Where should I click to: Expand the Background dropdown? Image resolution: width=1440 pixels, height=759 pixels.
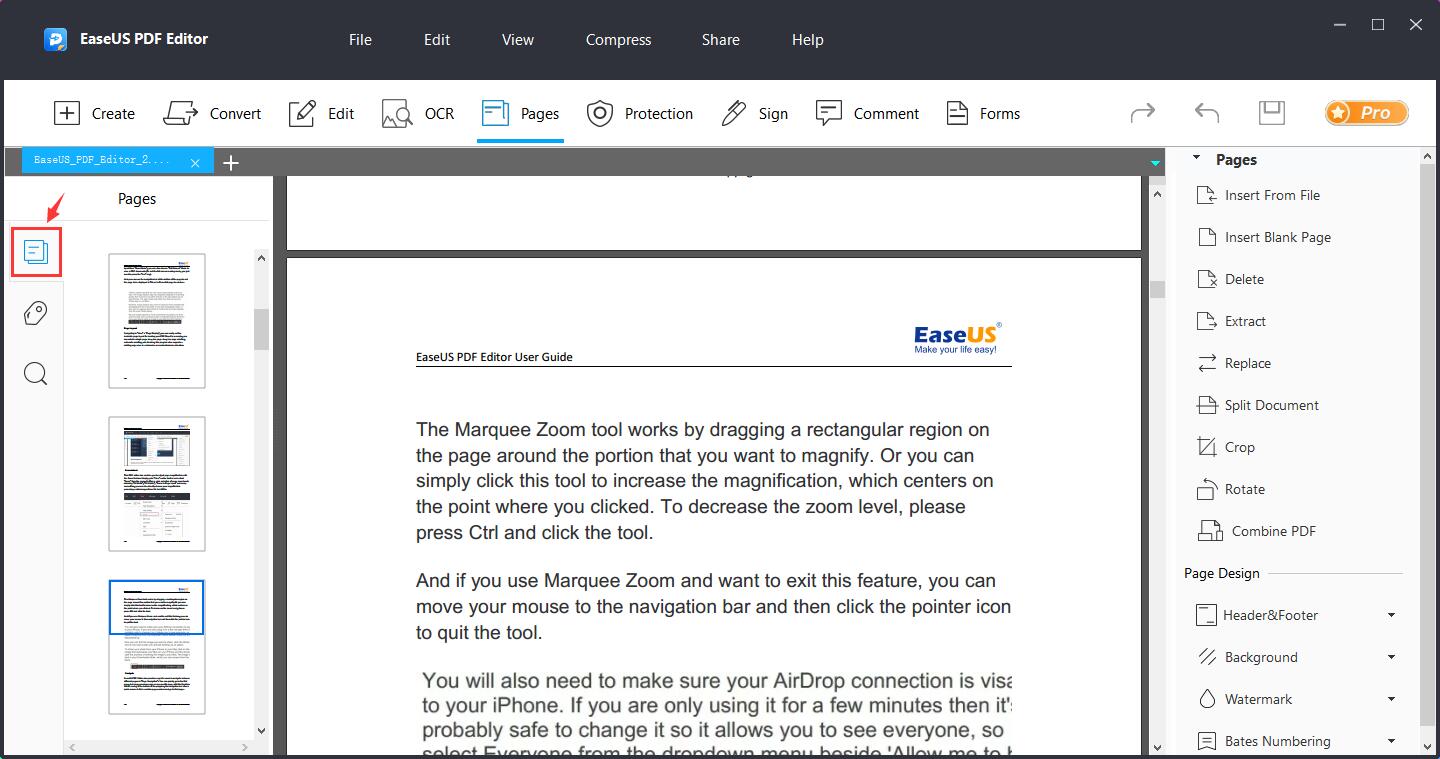click(x=1391, y=657)
